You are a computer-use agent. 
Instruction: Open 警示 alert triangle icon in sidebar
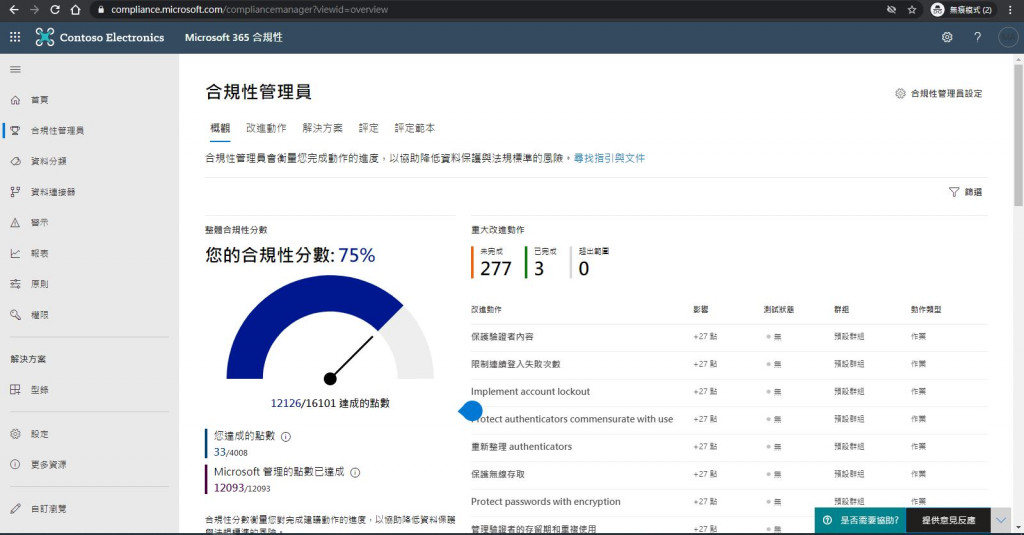click(x=15, y=223)
